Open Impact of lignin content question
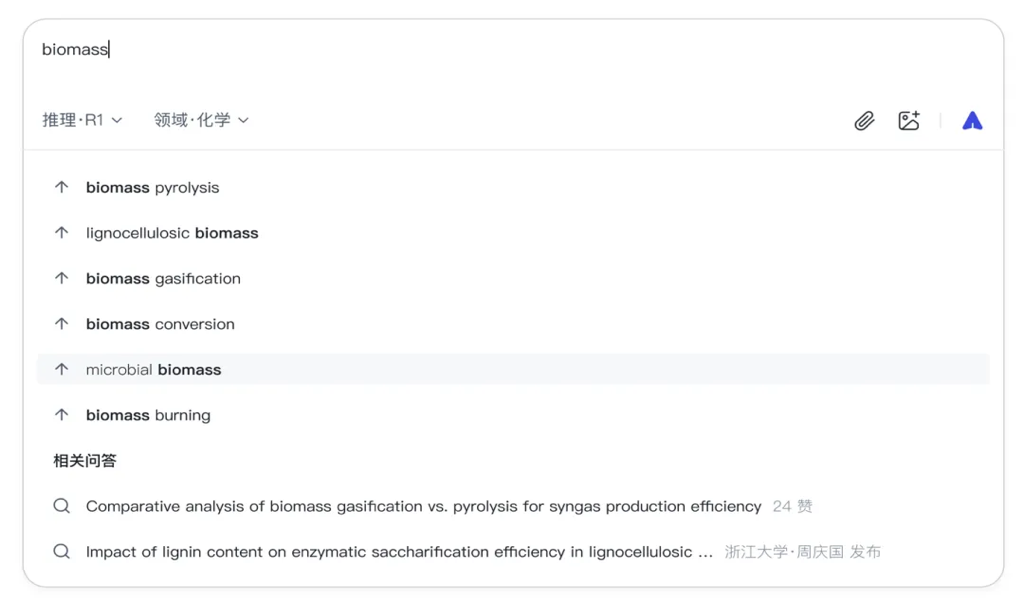 pyautogui.click(x=399, y=552)
